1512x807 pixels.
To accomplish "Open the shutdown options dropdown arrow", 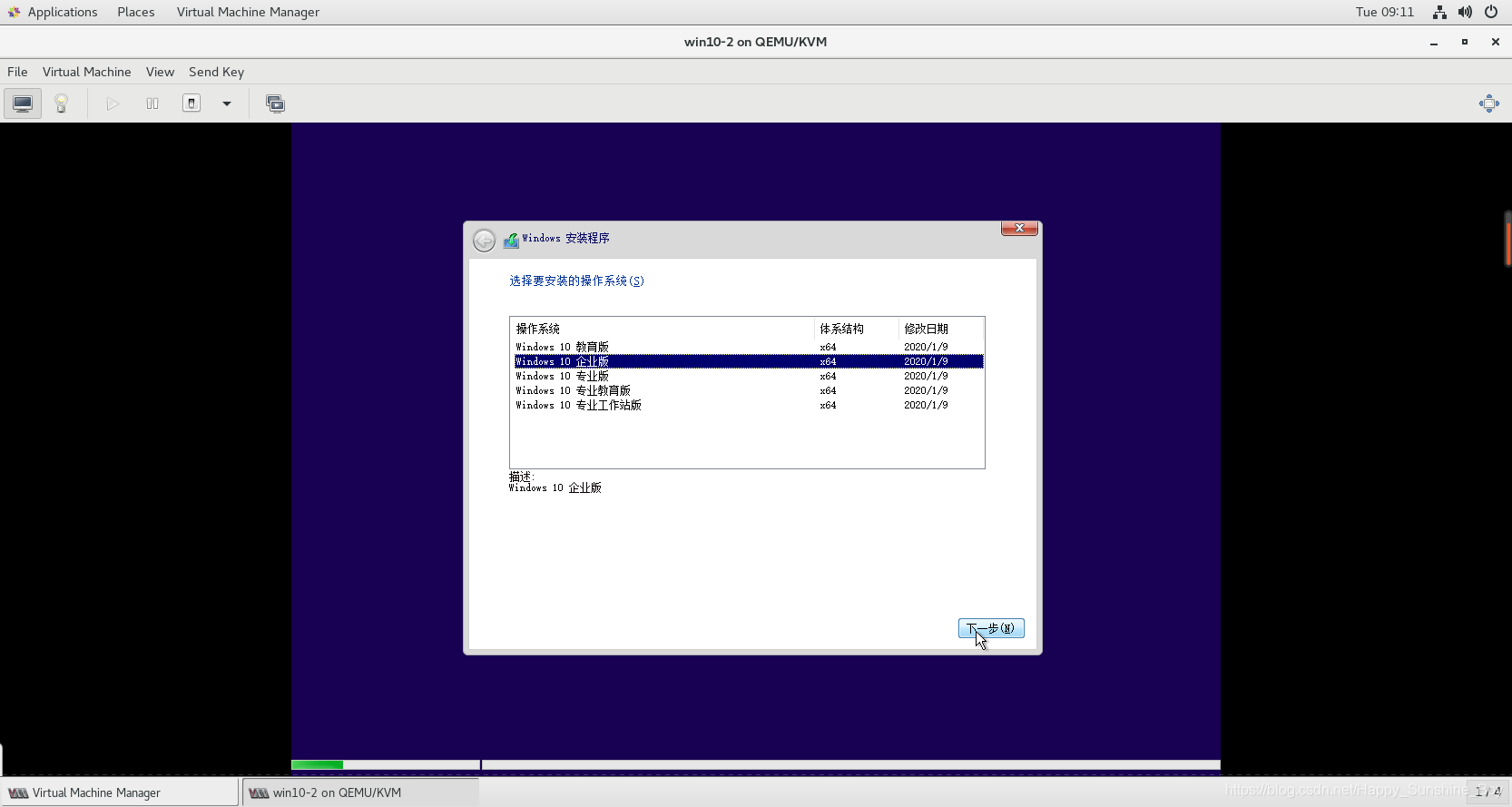I will pos(227,103).
